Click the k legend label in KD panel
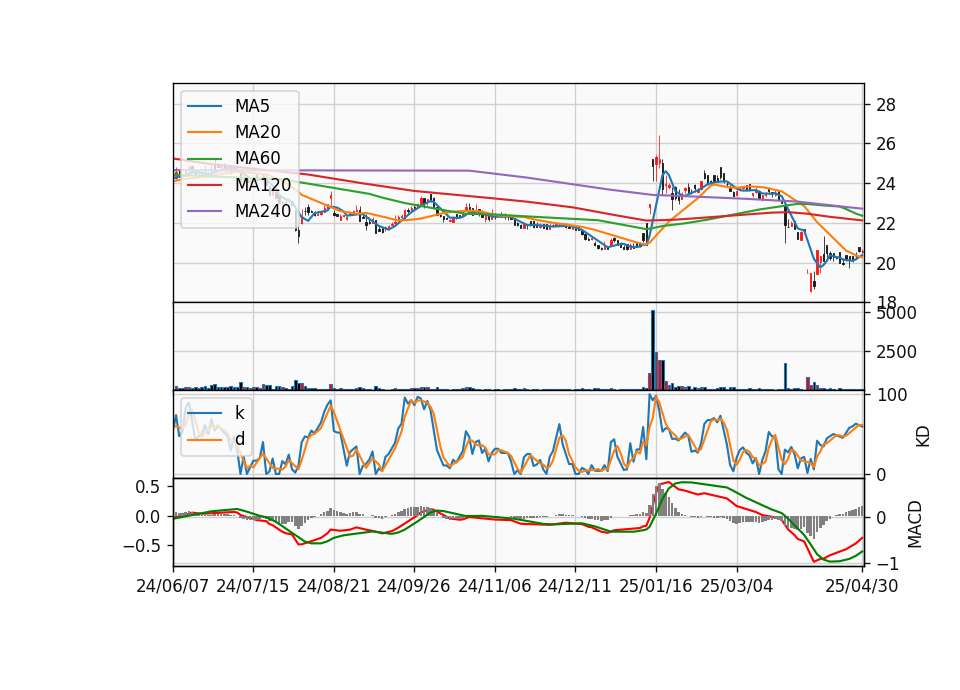The height and width of the screenshot is (690, 960). coord(239,413)
